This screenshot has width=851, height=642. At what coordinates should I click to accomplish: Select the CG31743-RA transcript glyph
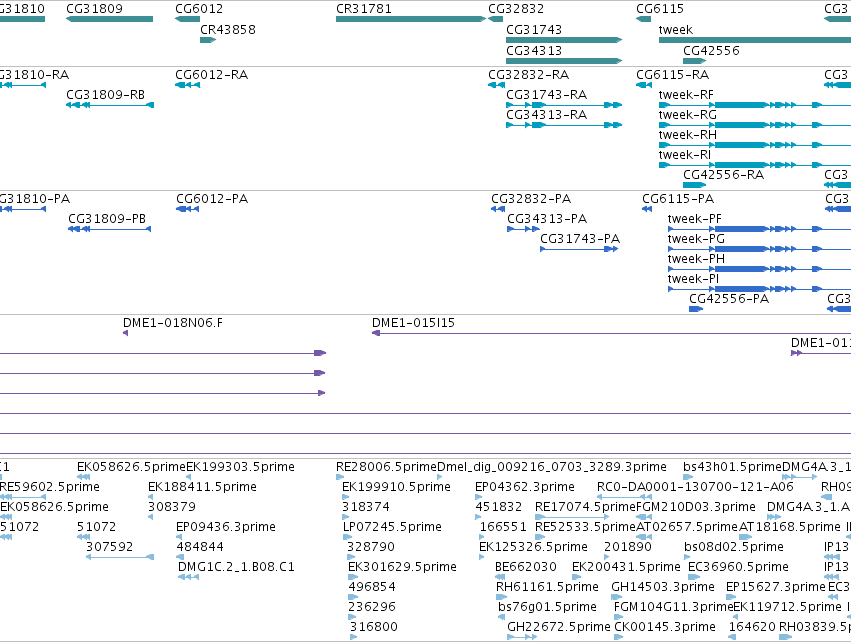coord(564,105)
